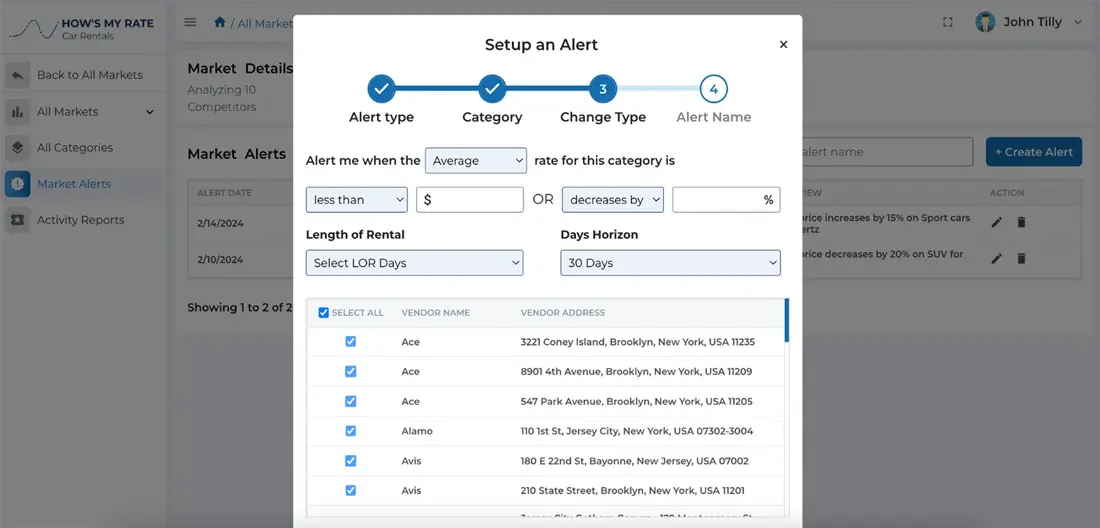
Task: Open Market Alerts in the sidebar
Action: point(73,184)
